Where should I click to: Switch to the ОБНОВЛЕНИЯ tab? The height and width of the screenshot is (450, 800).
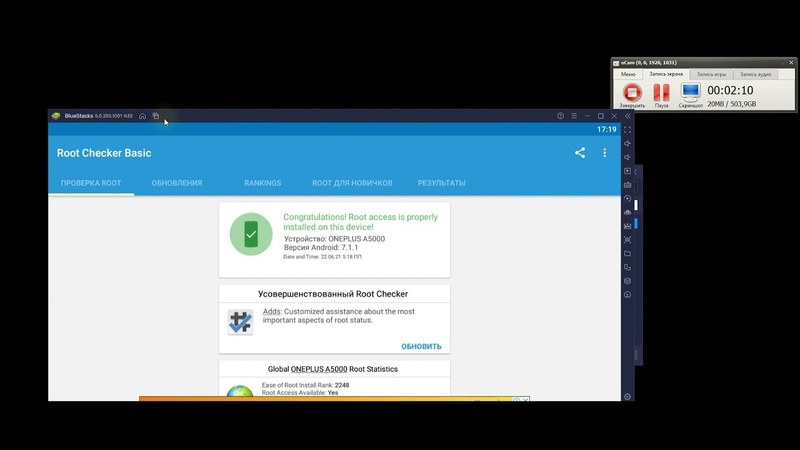coord(177,183)
